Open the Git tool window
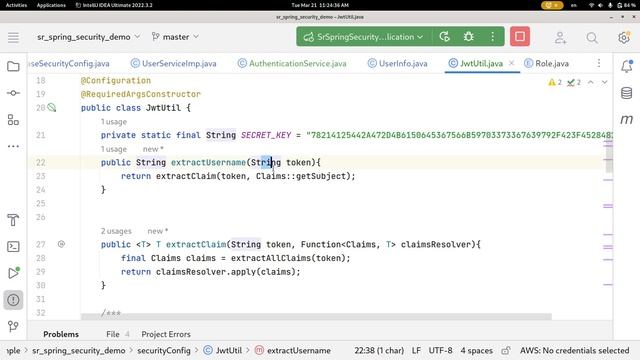The height and width of the screenshot is (360, 640). click(13, 326)
